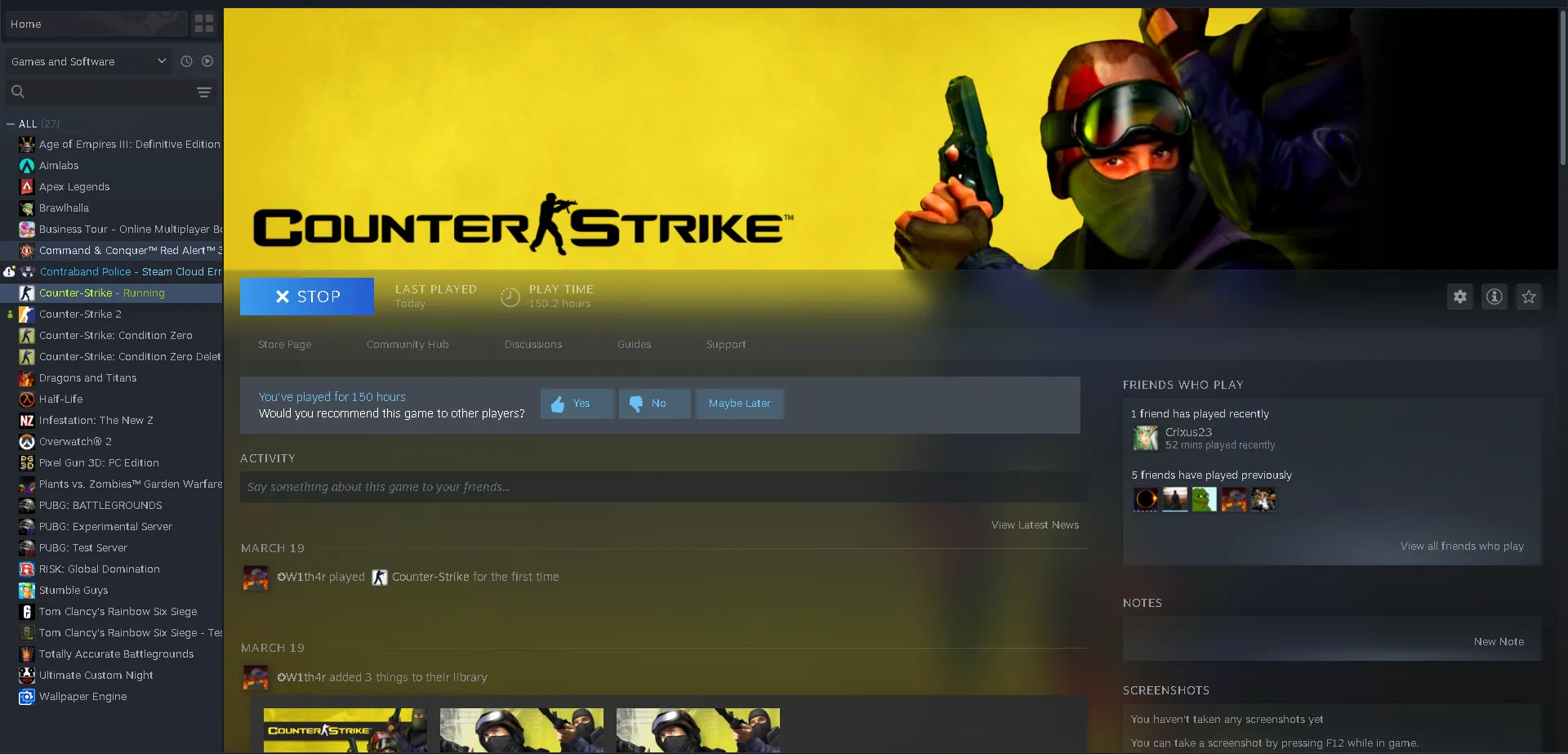Stop the running Counter-Strike game
Viewport: 1568px width, 754px height.
[307, 297]
